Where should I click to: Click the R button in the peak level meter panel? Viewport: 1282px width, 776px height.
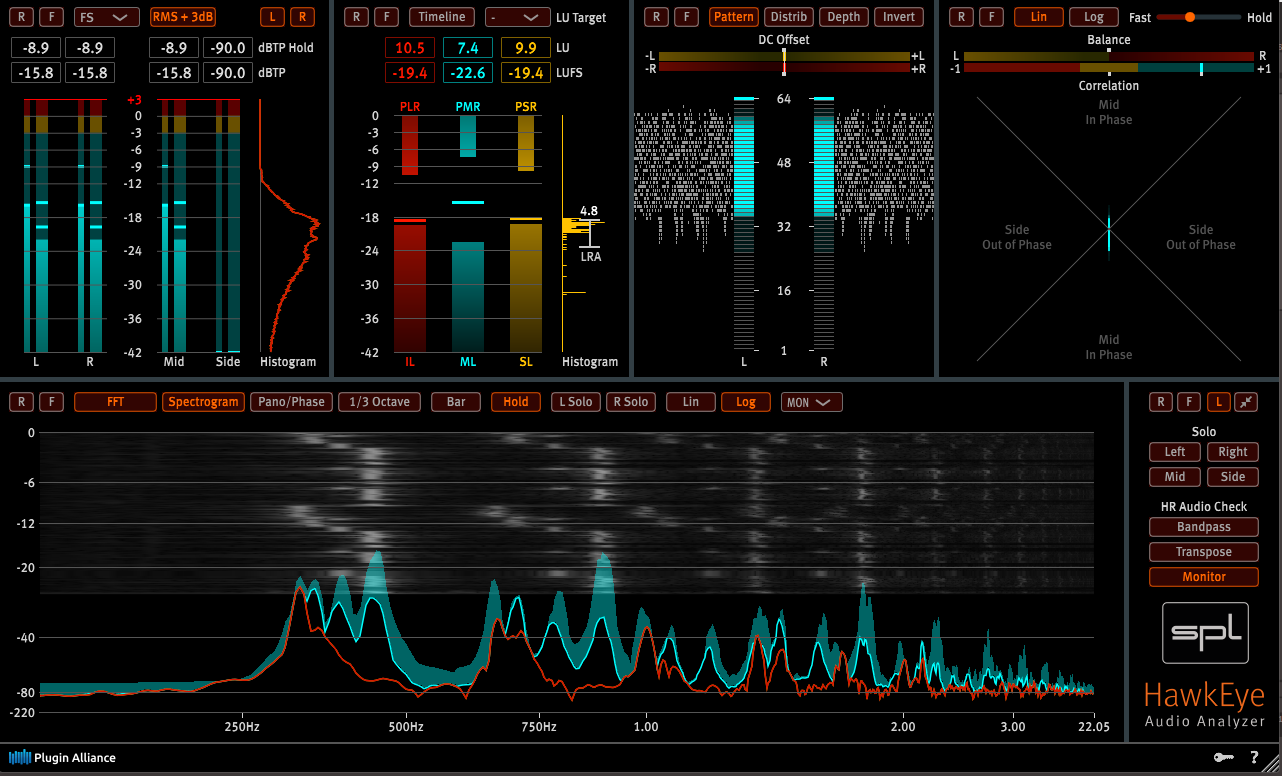click(22, 17)
